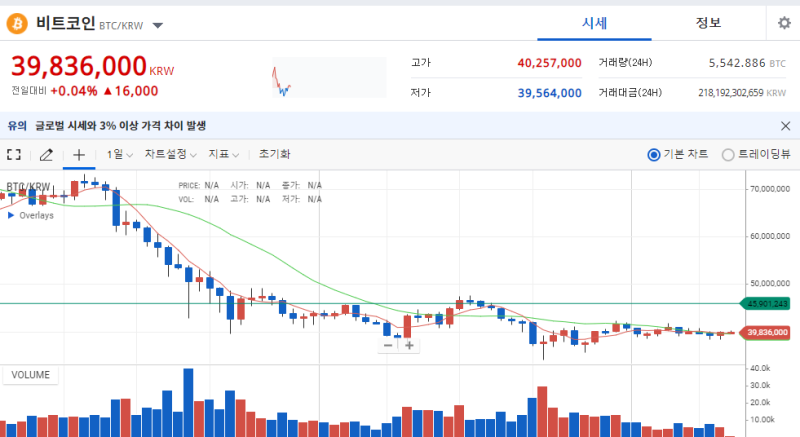Expand the Overlays disclosure triangle

click(11, 215)
